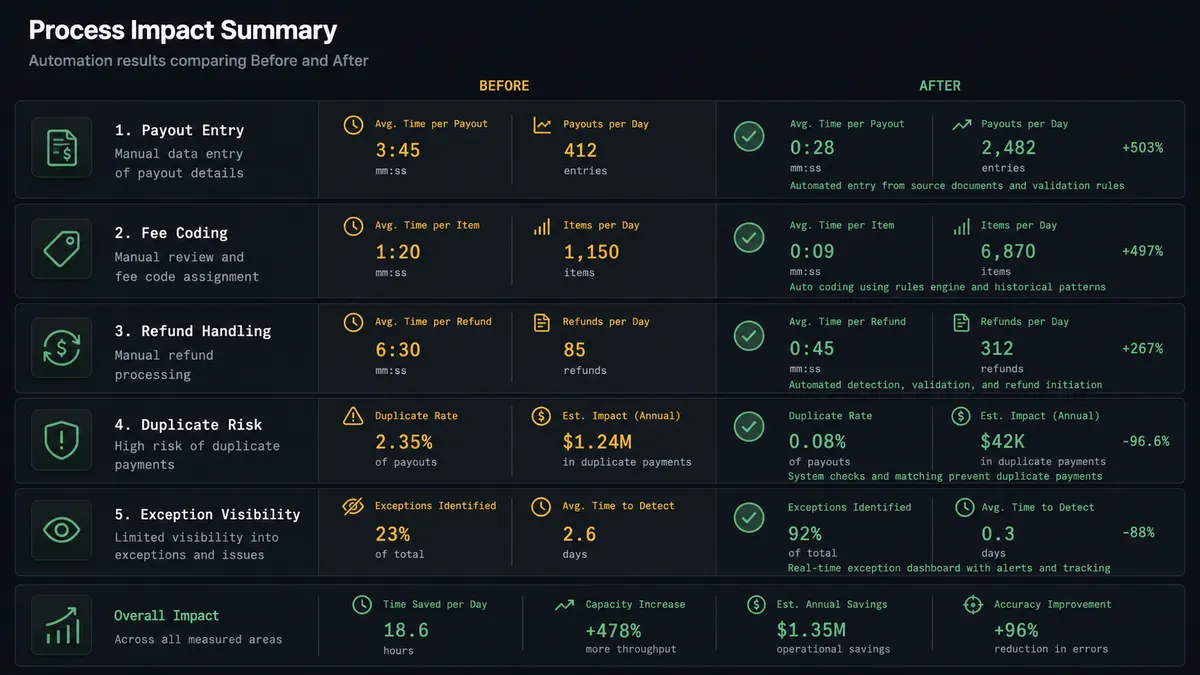Click the Process Impact Summary title
The image size is (1200, 675).
183,30
